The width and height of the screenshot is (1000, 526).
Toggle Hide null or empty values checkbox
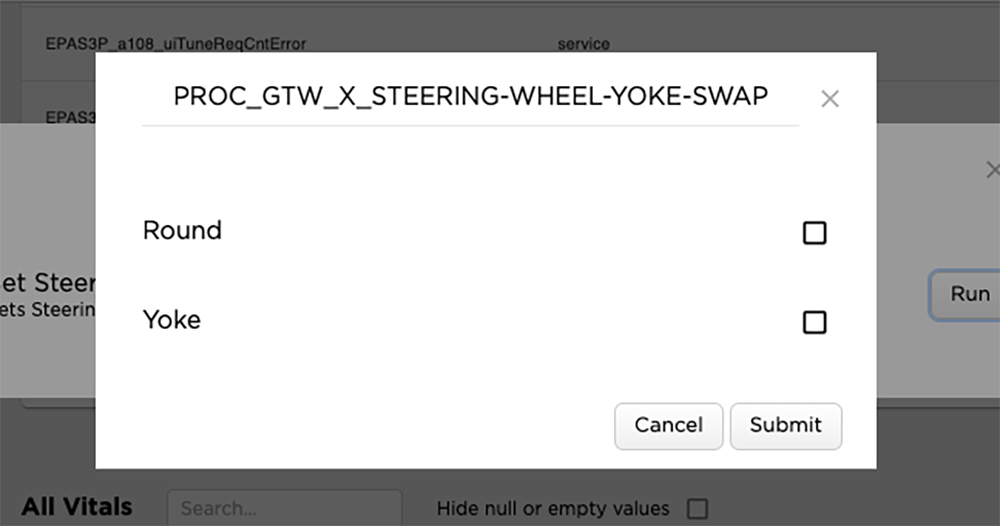click(x=697, y=509)
